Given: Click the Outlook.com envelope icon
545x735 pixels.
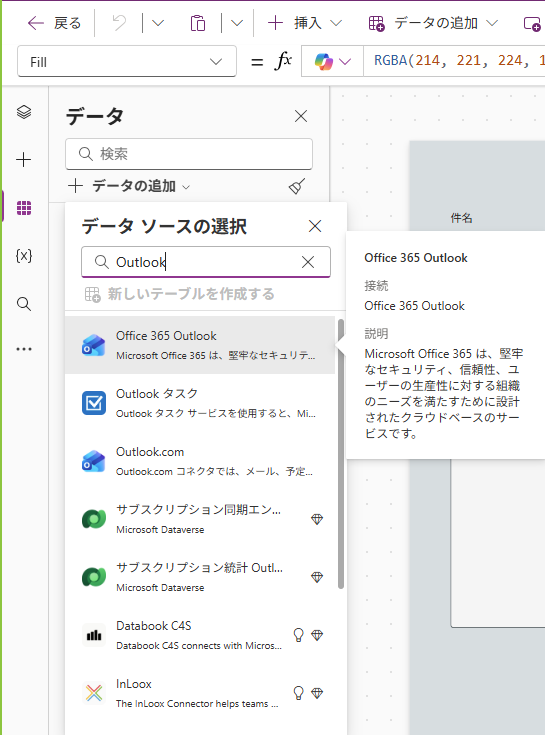Looking at the screenshot, I should (94, 461).
